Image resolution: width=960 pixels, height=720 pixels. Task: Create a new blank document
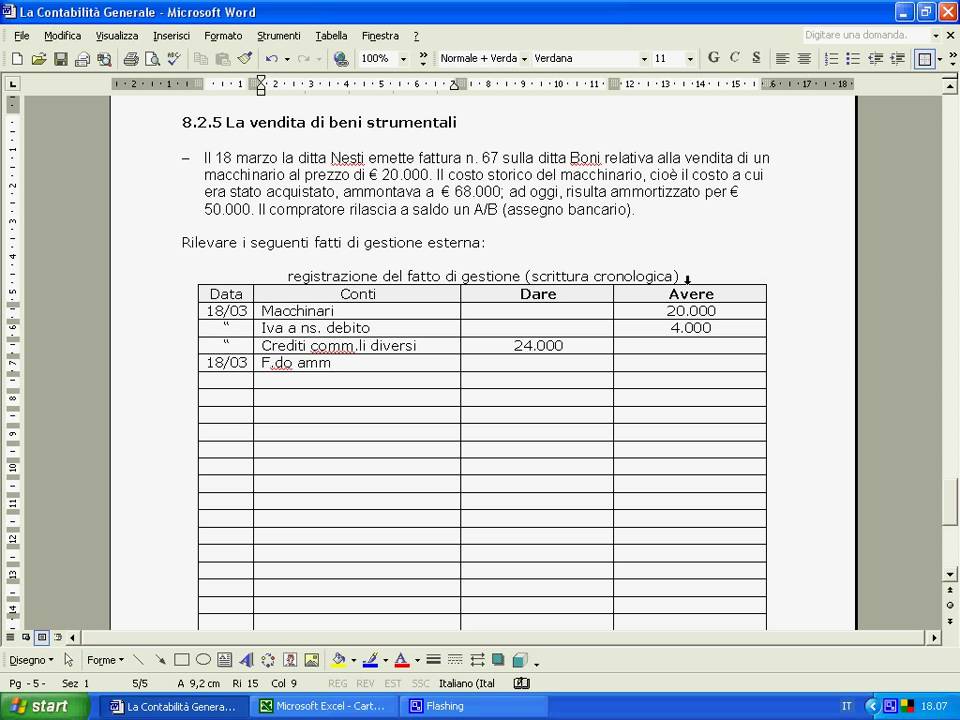[x=17, y=59]
